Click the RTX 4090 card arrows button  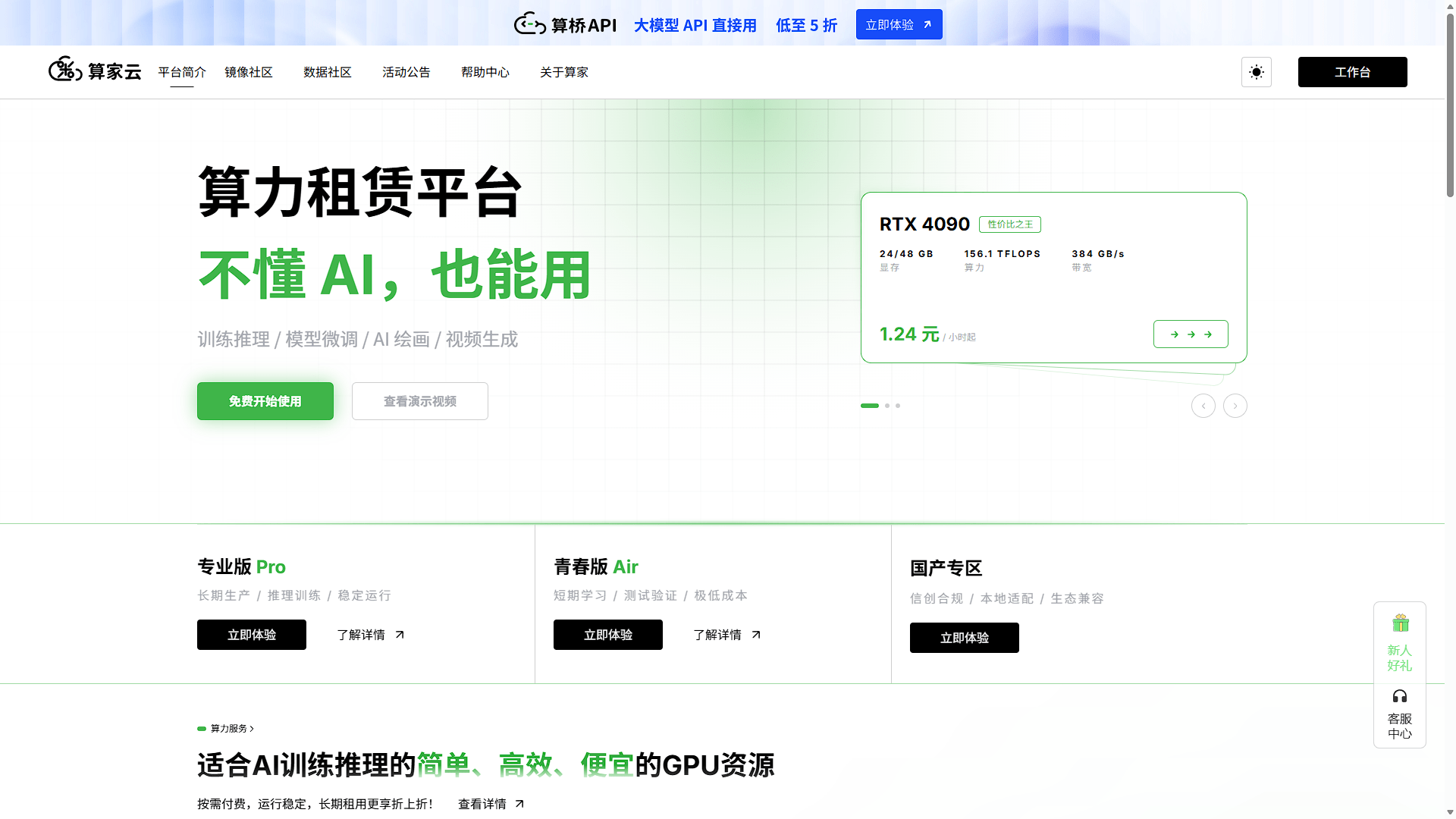(1191, 334)
